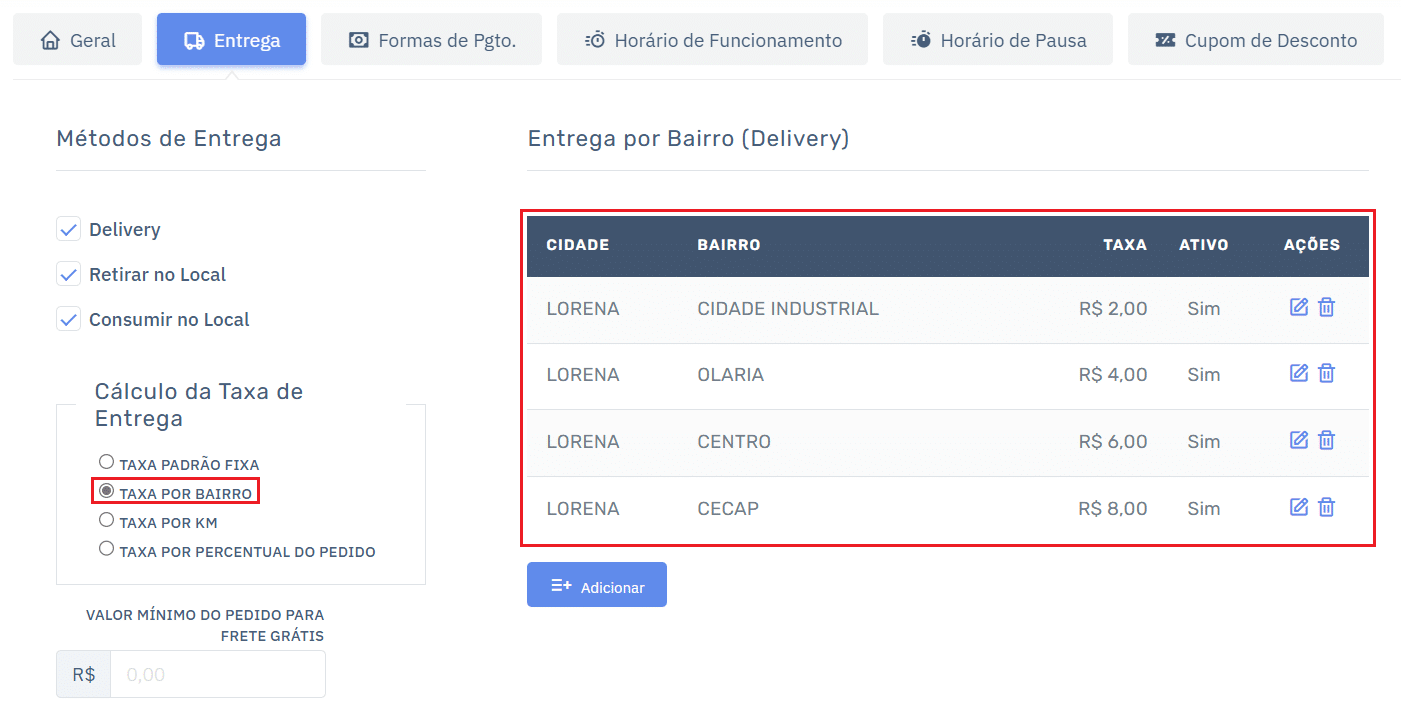Edit the CECAP neighborhood entry

(x=1298, y=507)
